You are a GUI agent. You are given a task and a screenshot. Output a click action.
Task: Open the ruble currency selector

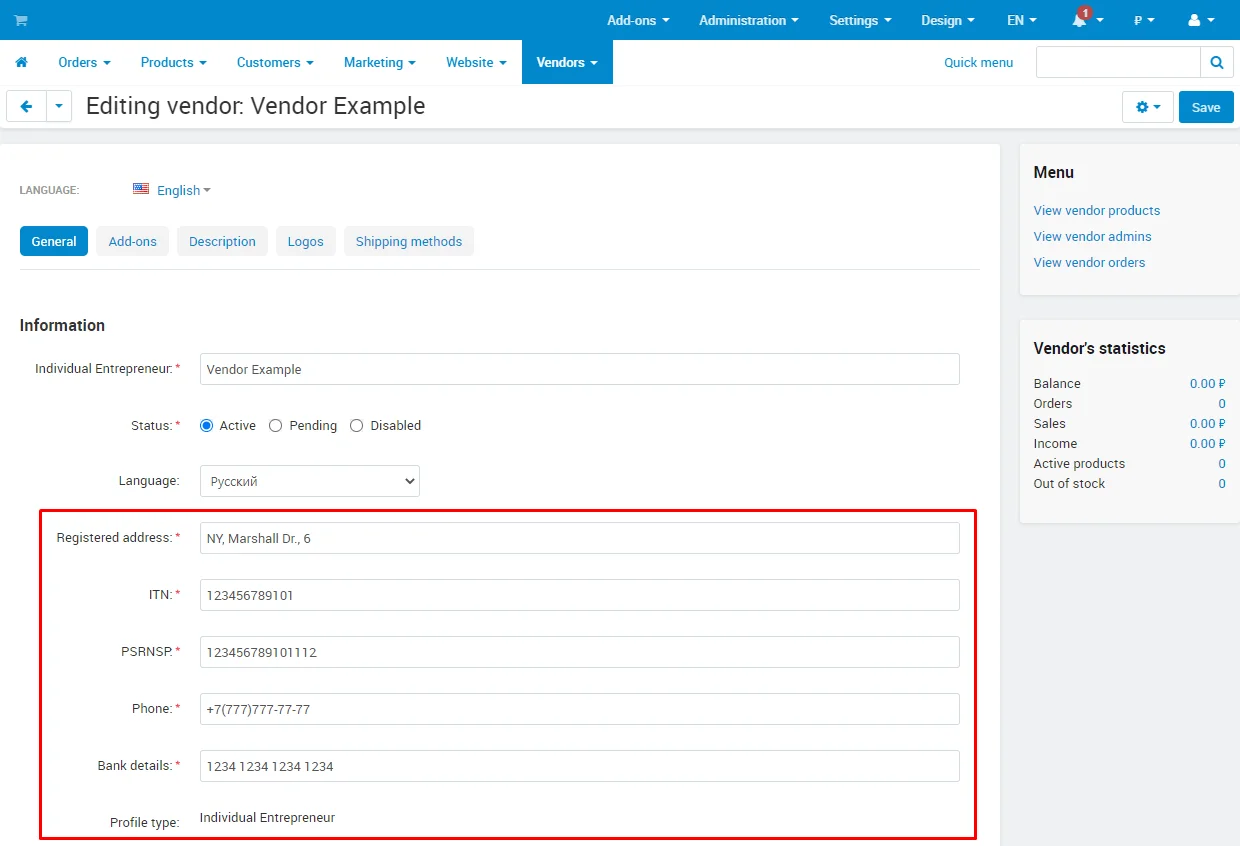(x=1143, y=20)
